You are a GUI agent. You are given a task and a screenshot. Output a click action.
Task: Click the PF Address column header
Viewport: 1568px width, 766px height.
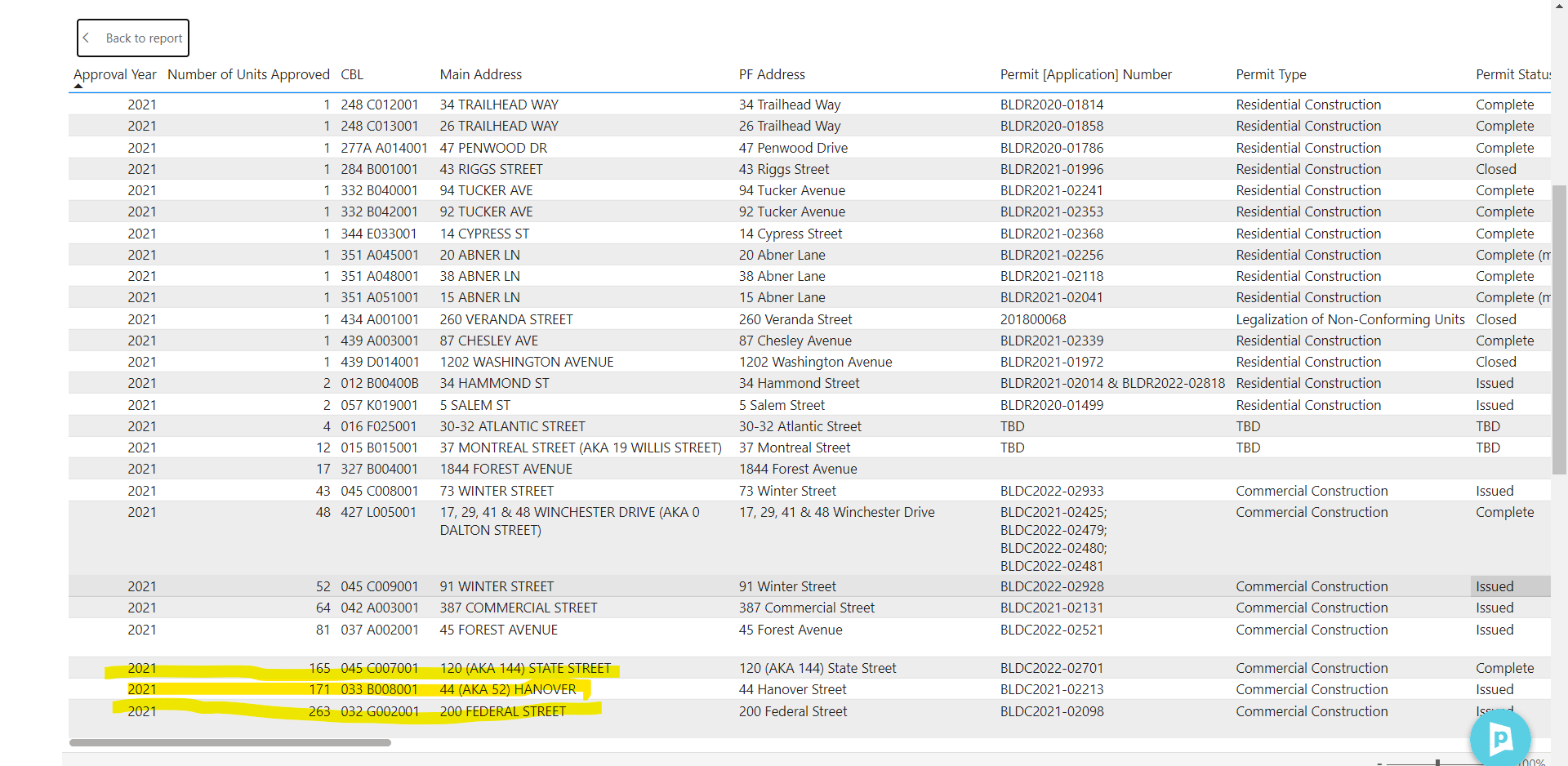772,74
